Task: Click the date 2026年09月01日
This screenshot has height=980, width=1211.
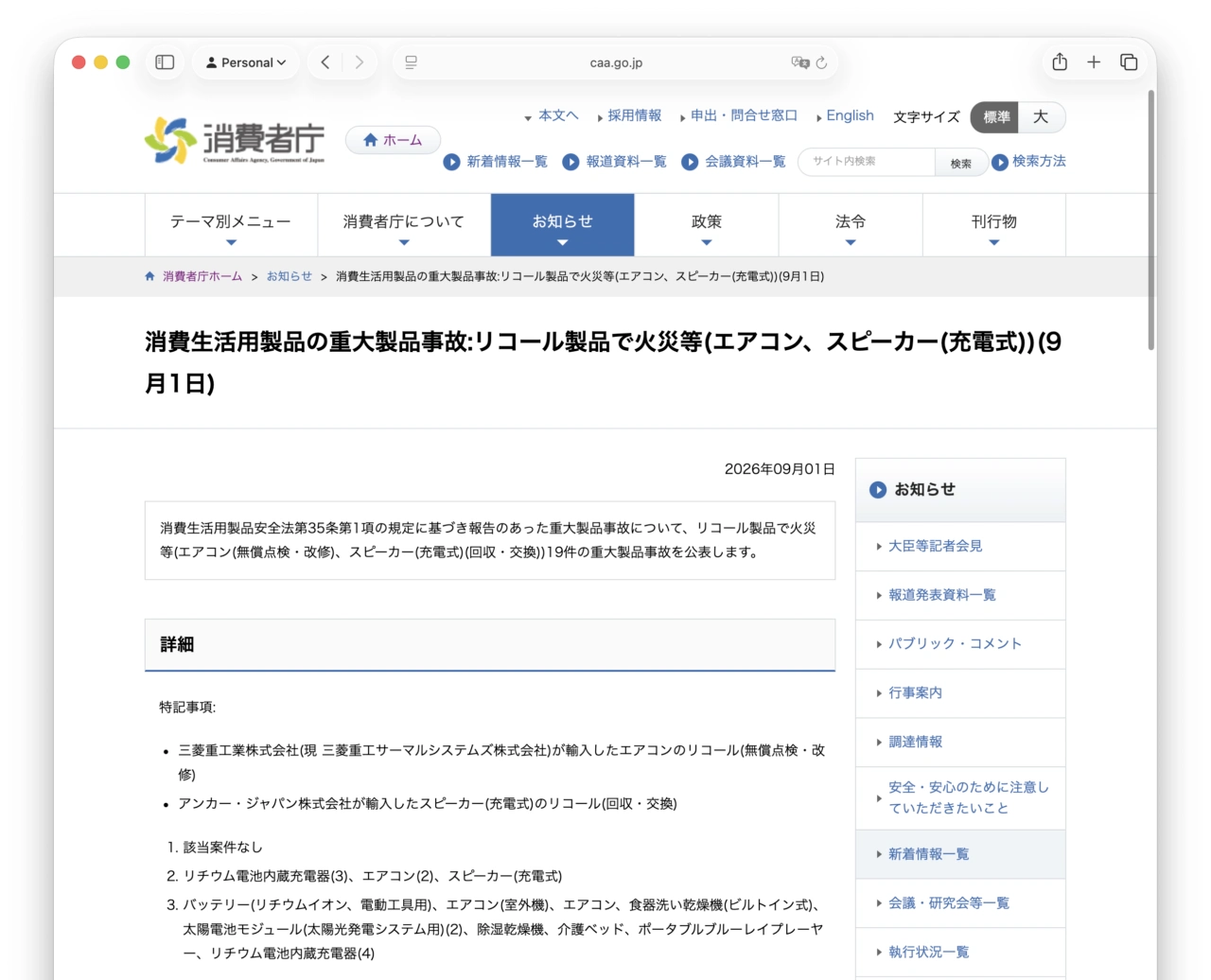Action: (x=780, y=469)
